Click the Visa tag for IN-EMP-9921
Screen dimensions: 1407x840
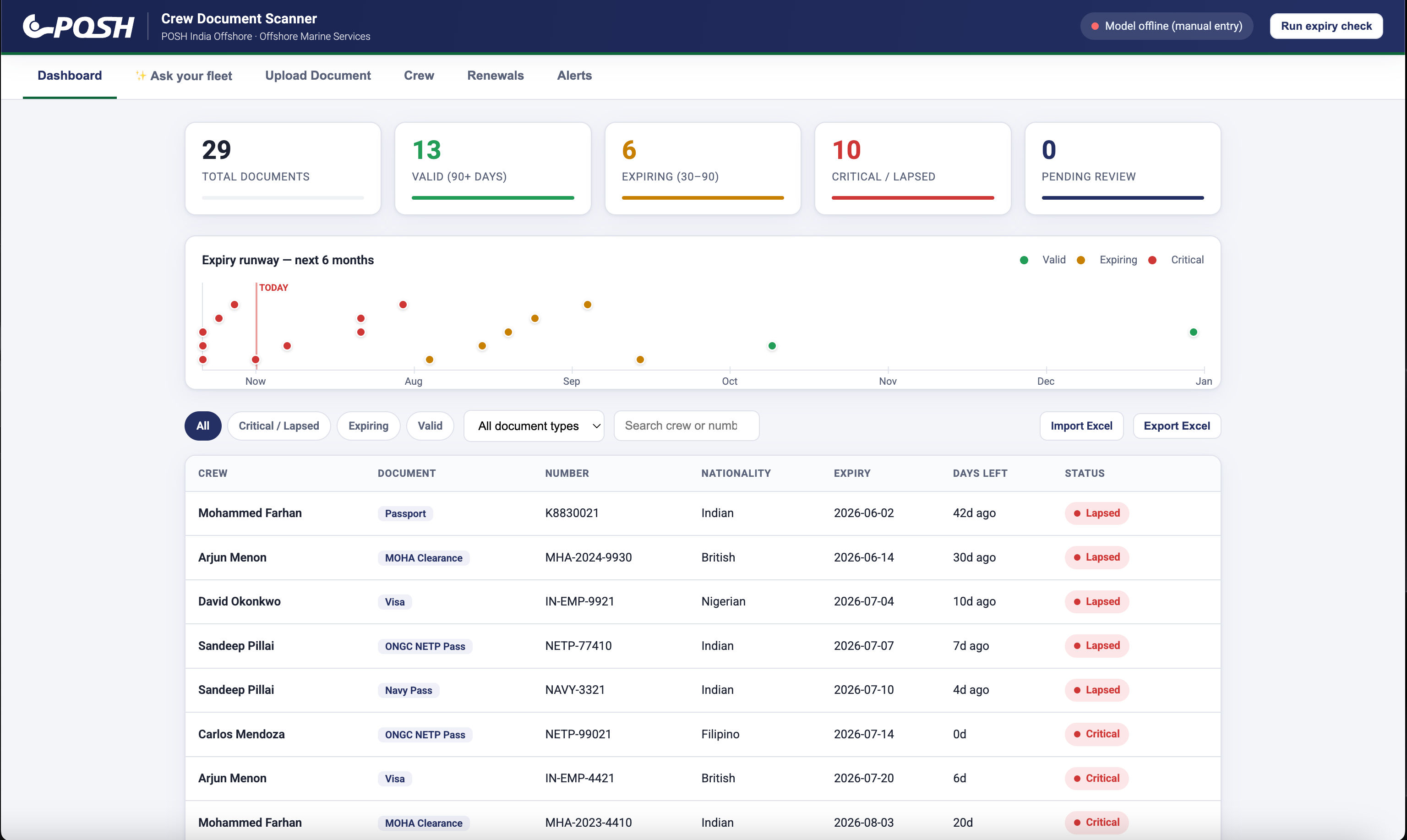(x=394, y=602)
